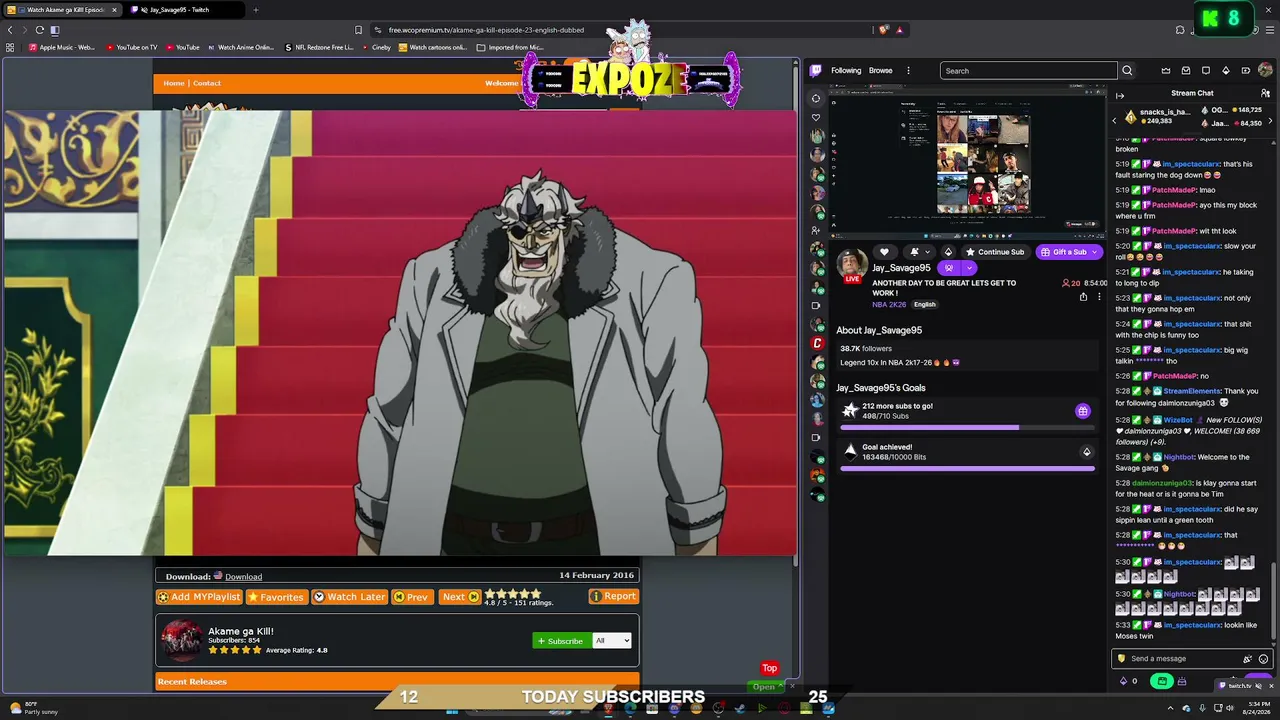Click the heart follow button for Jay_Savage95
This screenshot has height=720, width=1280.
pos(884,252)
